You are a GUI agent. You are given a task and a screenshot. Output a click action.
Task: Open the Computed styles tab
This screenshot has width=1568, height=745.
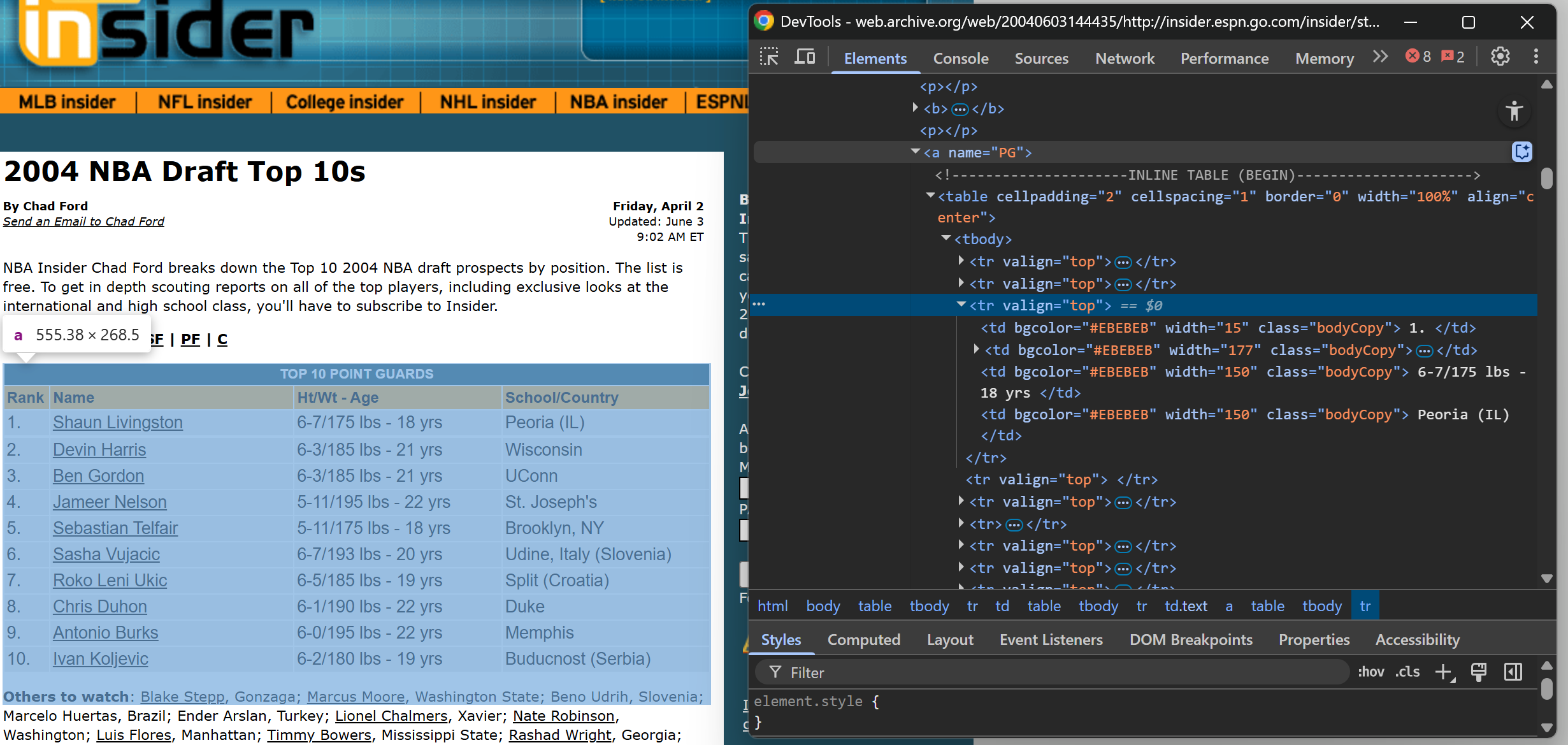tap(863, 639)
